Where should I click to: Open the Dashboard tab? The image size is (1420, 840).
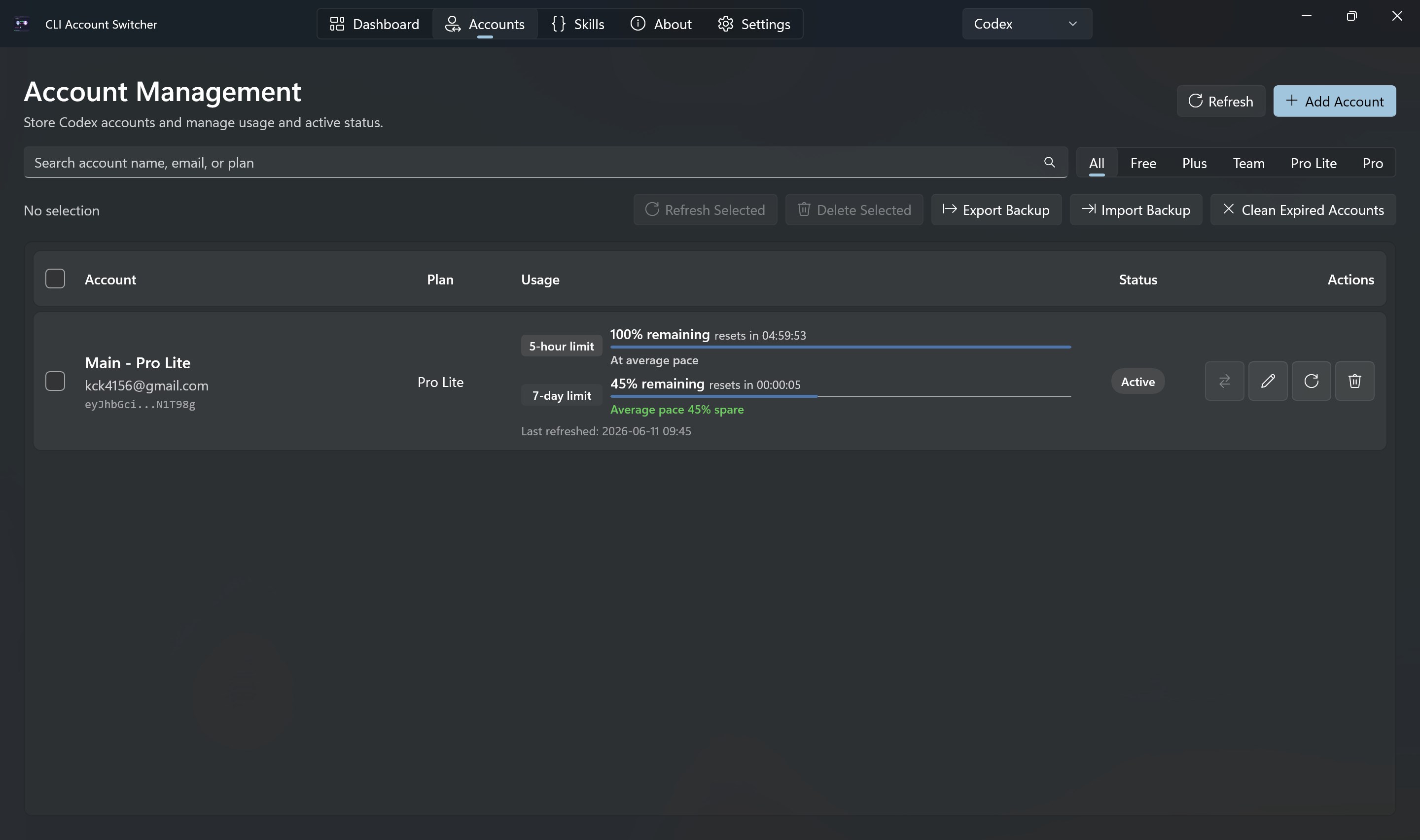click(x=375, y=24)
